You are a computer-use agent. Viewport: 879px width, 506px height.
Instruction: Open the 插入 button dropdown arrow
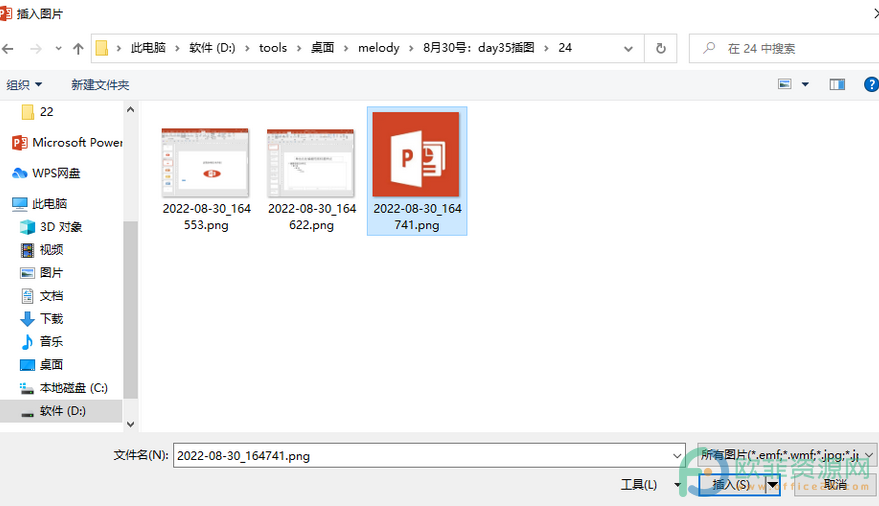(x=772, y=485)
